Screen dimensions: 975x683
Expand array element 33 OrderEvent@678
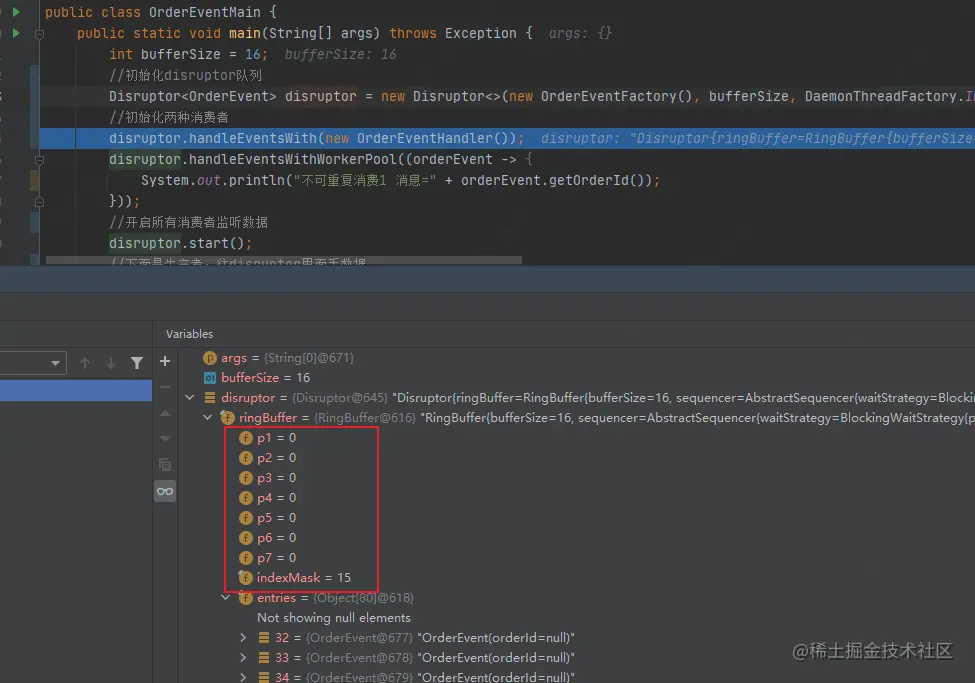tap(243, 657)
